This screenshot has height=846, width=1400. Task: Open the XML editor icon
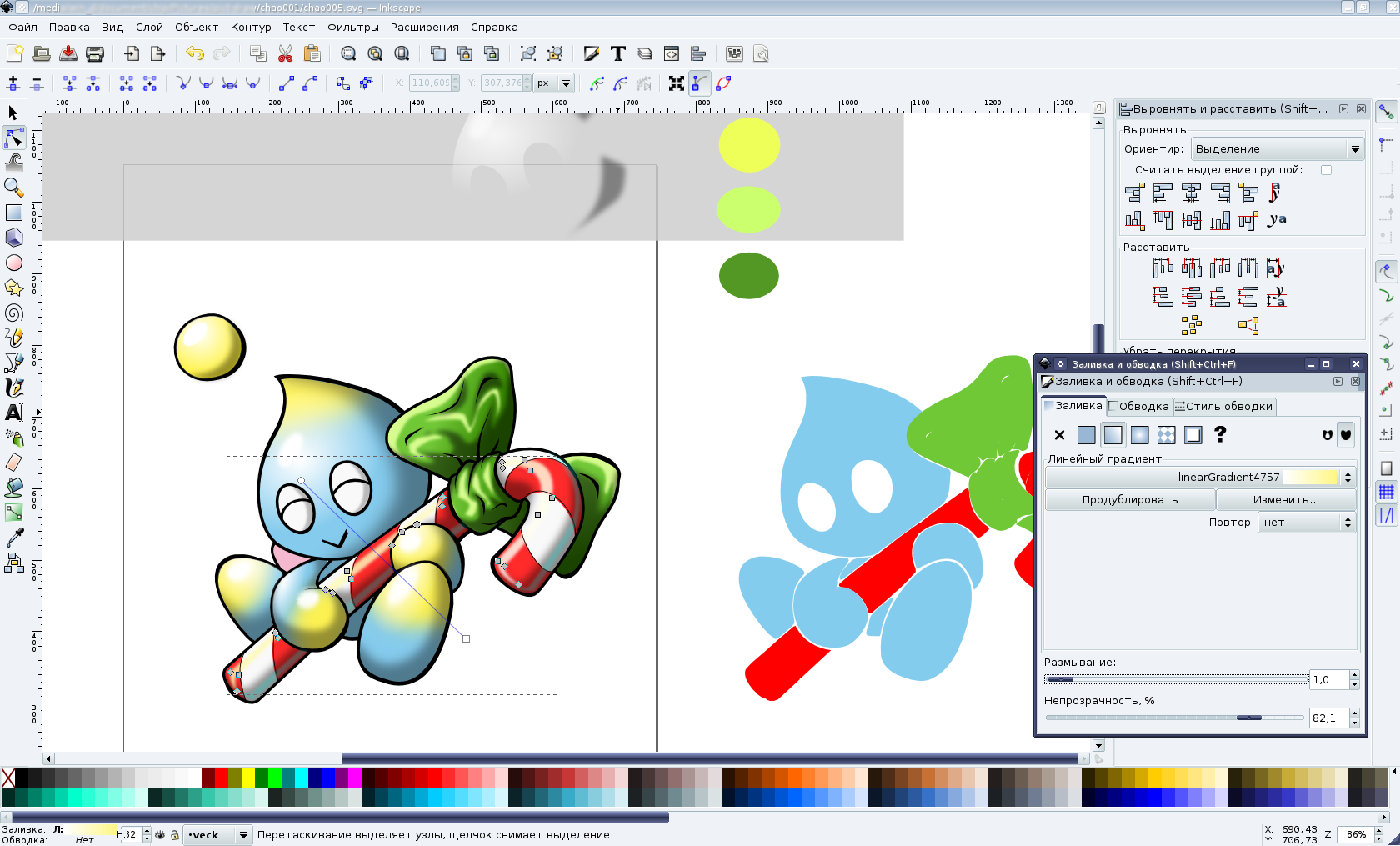click(x=672, y=53)
